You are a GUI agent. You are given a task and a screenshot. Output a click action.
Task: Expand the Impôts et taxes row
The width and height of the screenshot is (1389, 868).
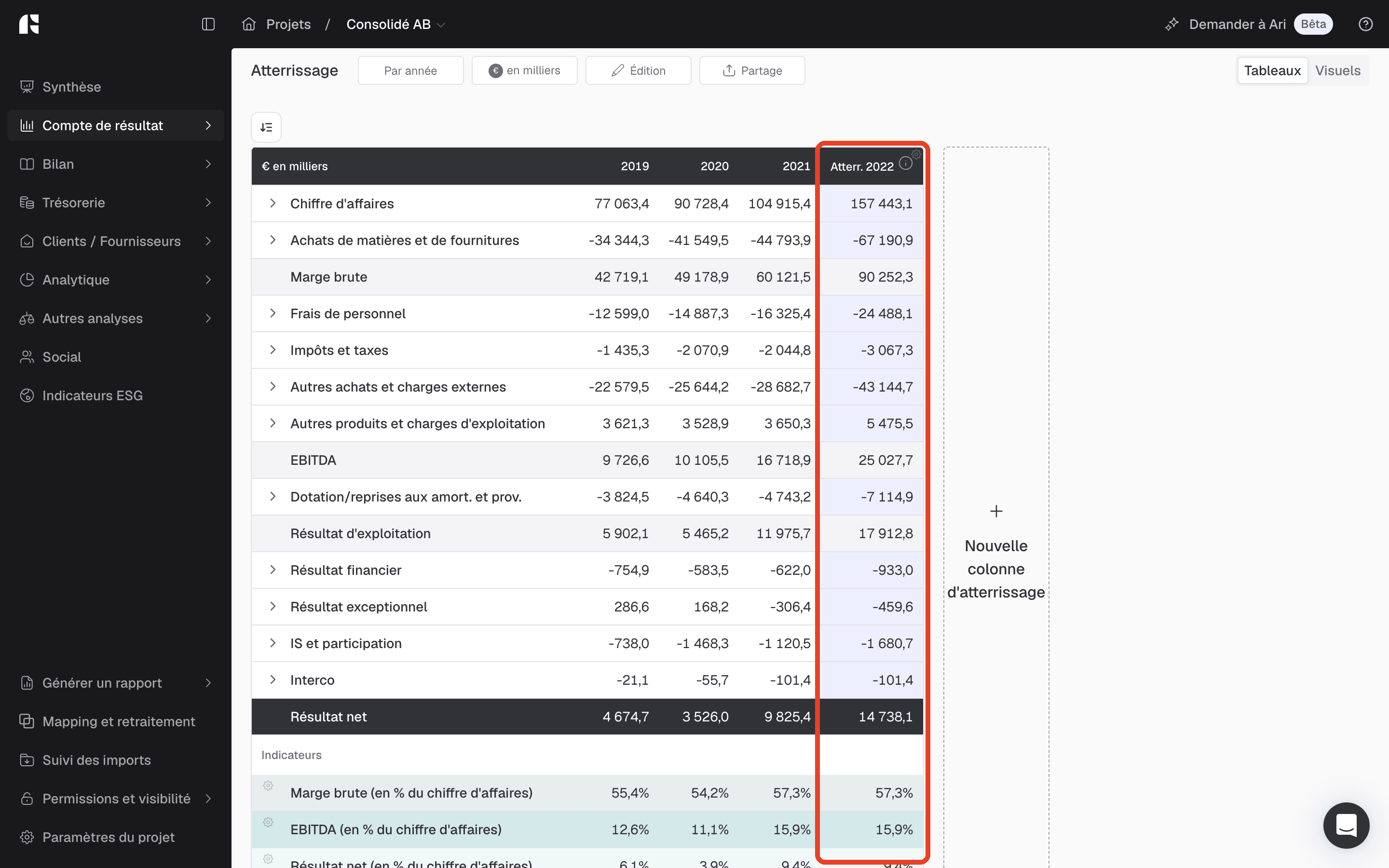coord(272,350)
